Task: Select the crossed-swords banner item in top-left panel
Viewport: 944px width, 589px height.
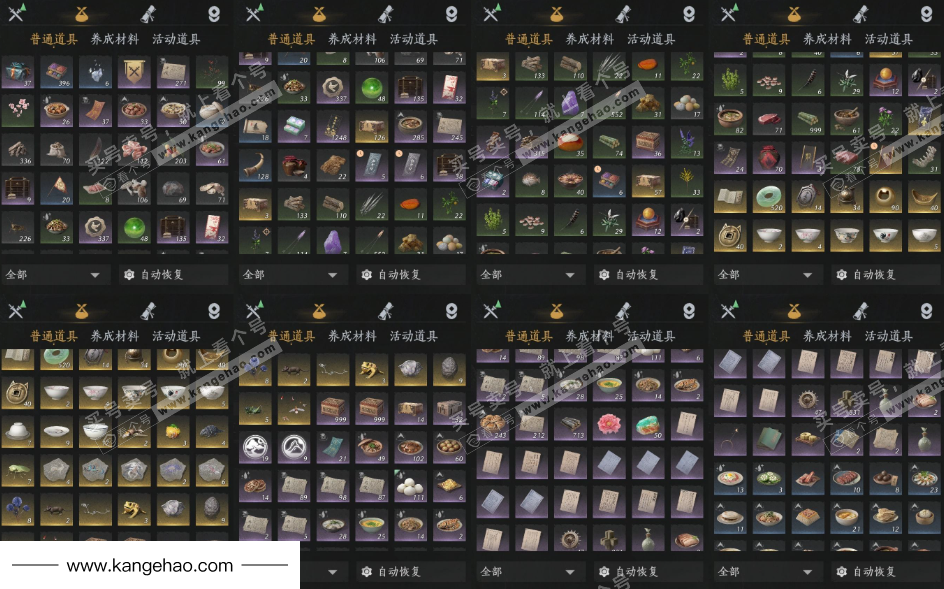Action: click(134, 72)
